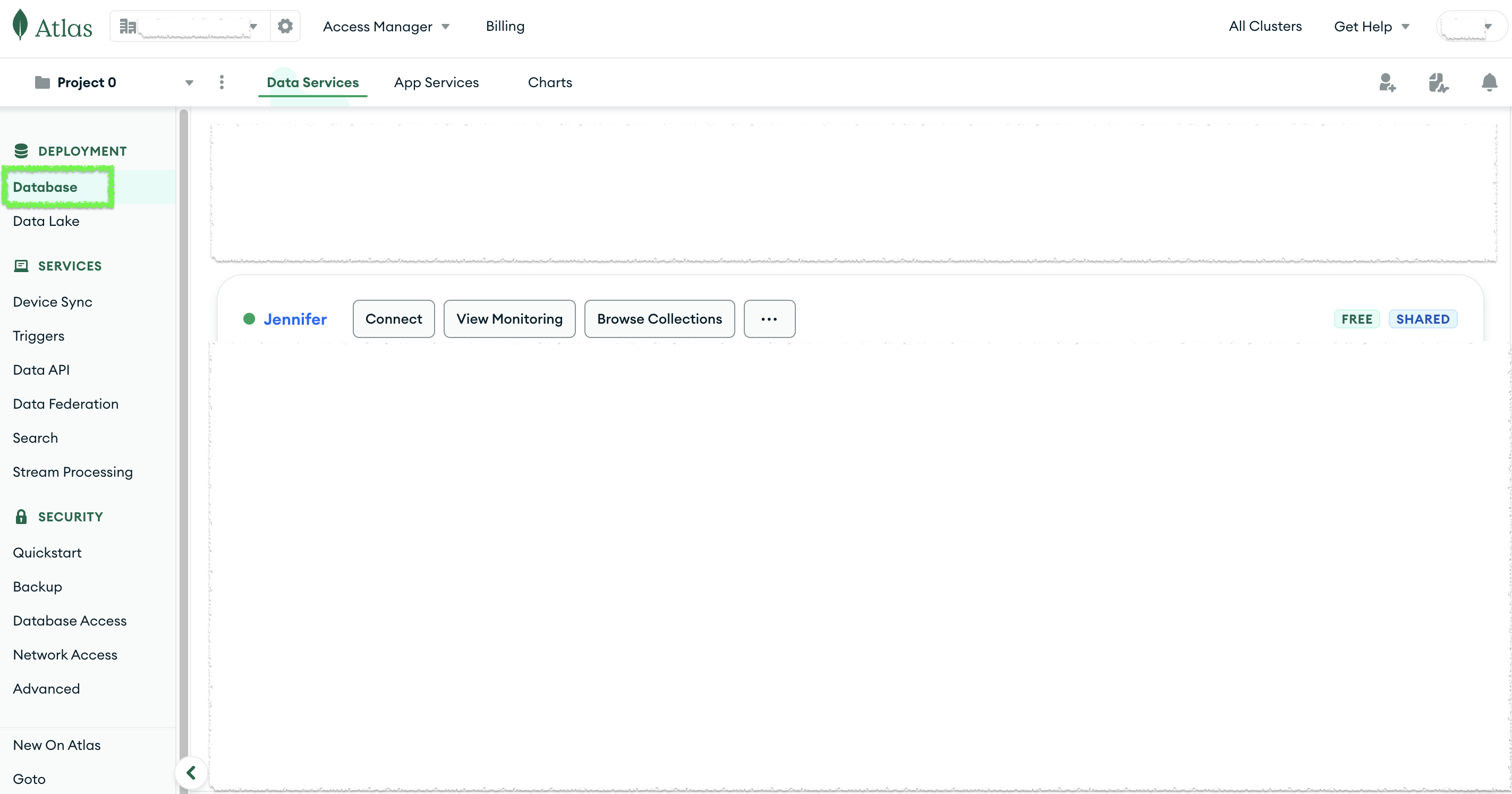Click View Monitoring button
The image size is (1512, 794).
pyautogui.click(x=509, y=319)
